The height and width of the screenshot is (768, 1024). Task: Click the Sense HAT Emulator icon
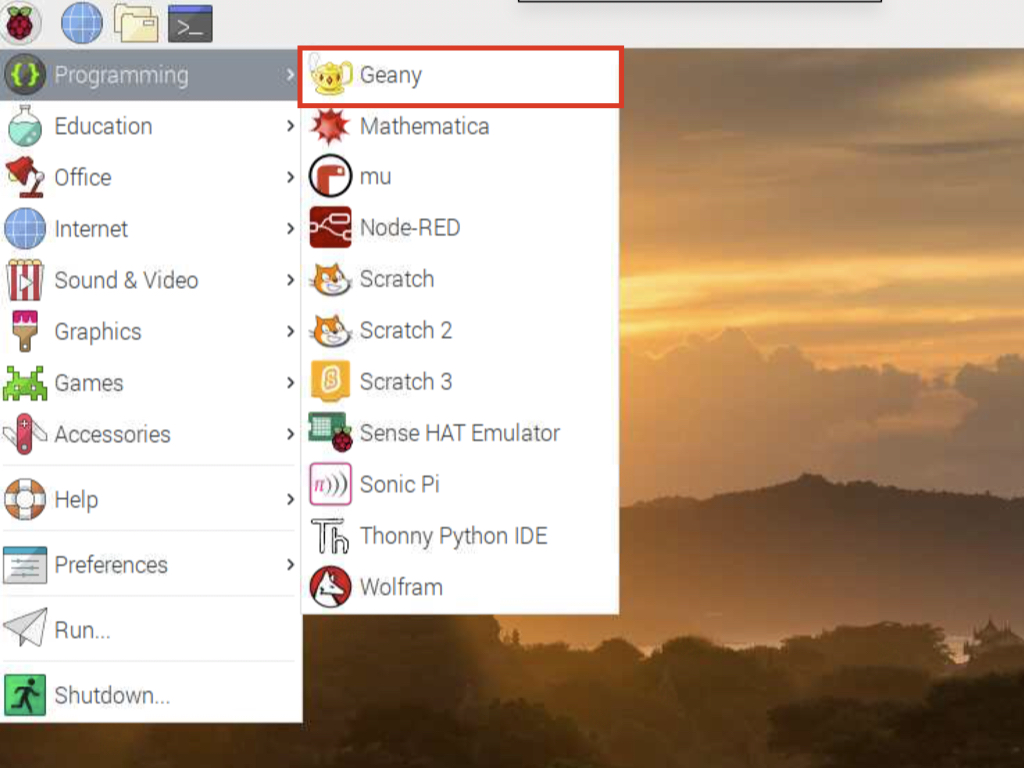[x=330, y=432]
